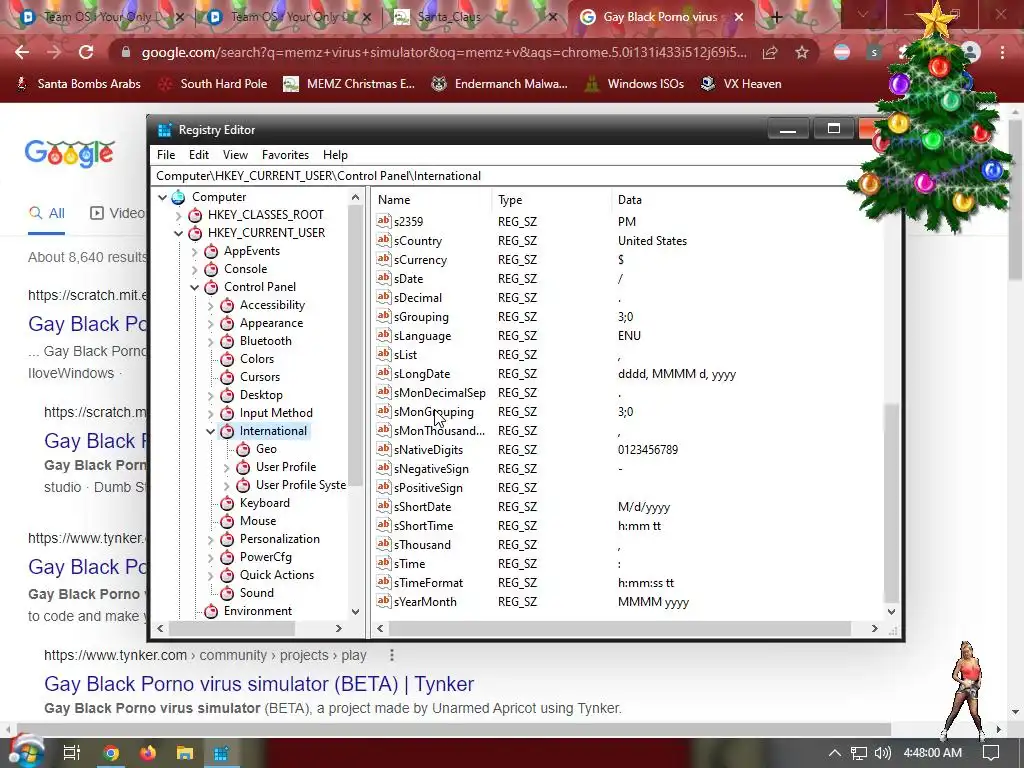Screen dimensions: 1024x768
Task: Select sShortDate value icon
Action: pos(383,506)
